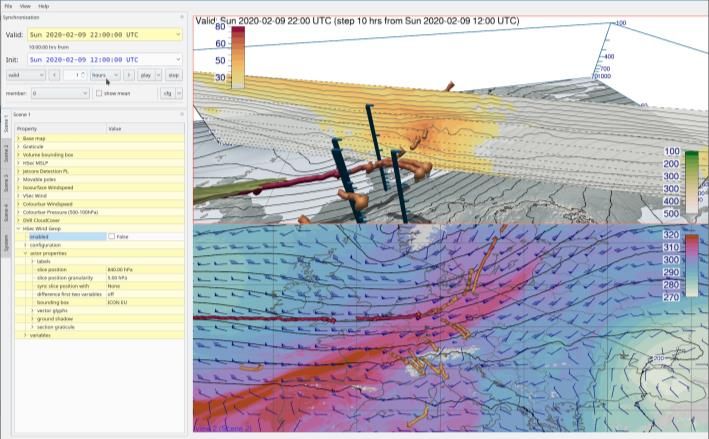Click the green pressure colourbar legend
The width and height of the screenshot is (709, 439).
(692, 182)
